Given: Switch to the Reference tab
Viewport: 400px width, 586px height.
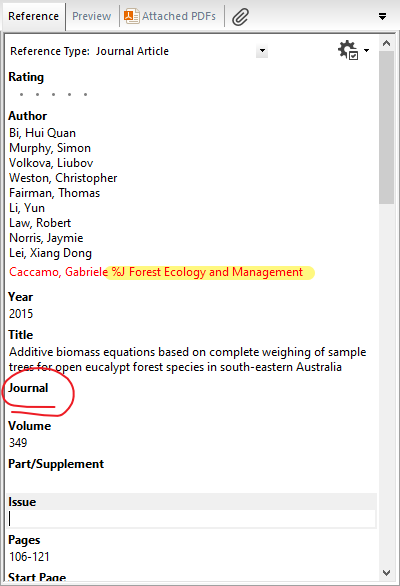Looking at the screenshot, I should [x=34, y=16].
